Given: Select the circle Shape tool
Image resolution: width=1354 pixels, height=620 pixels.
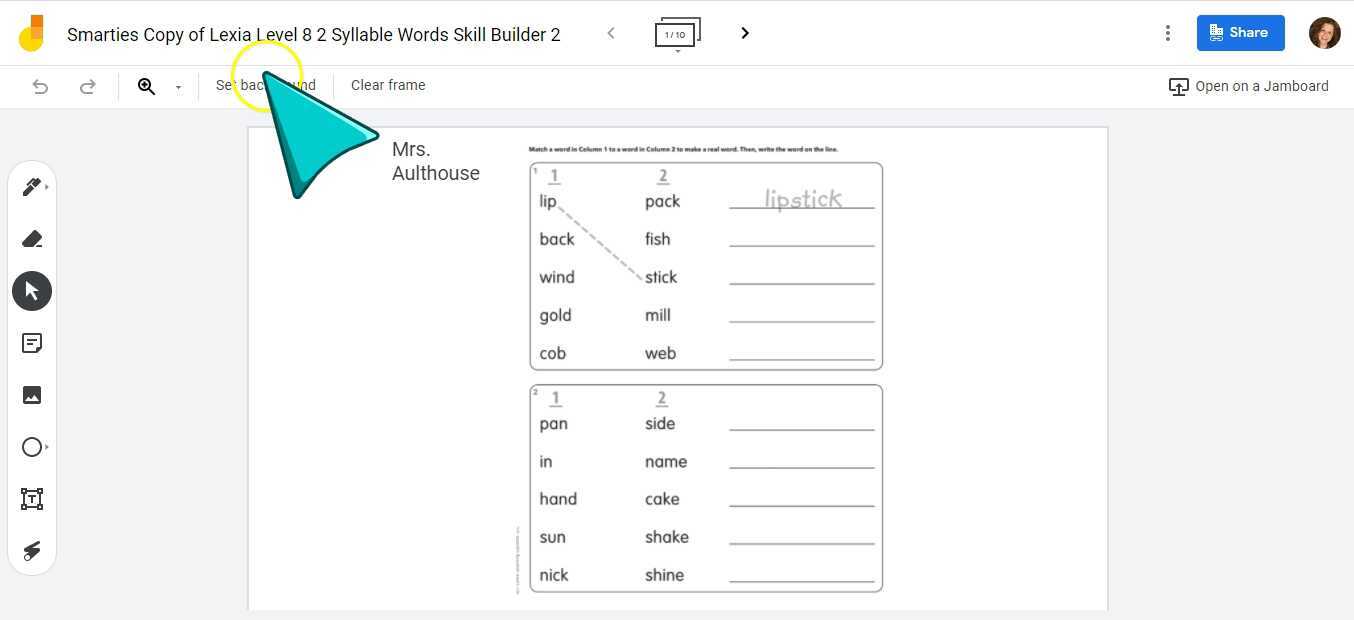Looking at the screenshot, I should point(29,446).
